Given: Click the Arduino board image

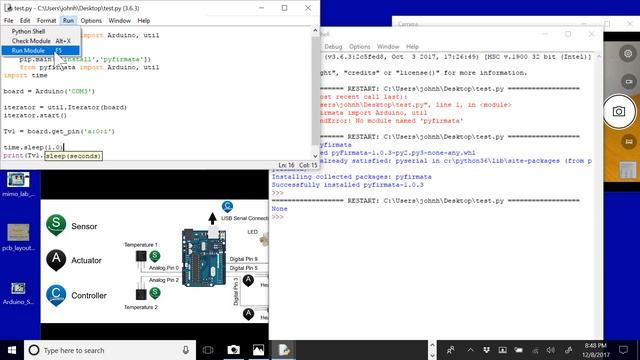Looking at the screenshot, I should (204, 258).
